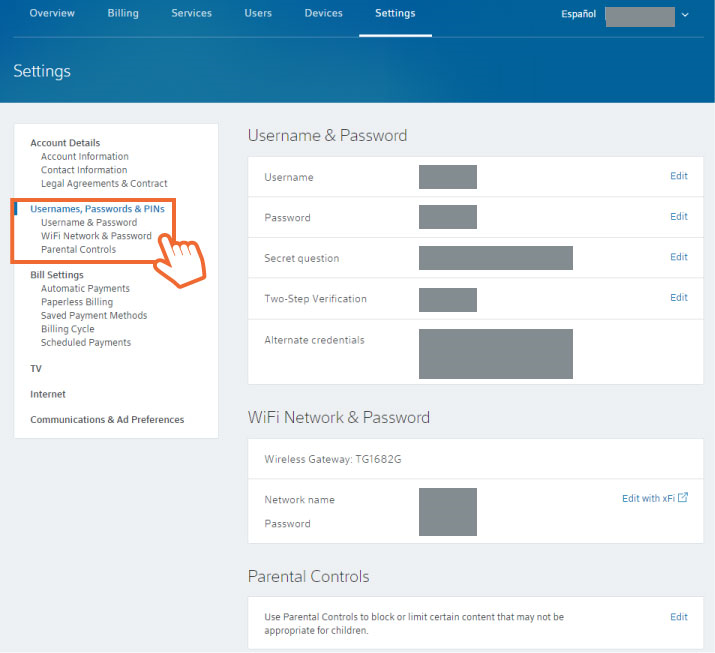The height and width of the screenshot is (653, 715).
Task: Open the Services tab
Action: [191, 14]
